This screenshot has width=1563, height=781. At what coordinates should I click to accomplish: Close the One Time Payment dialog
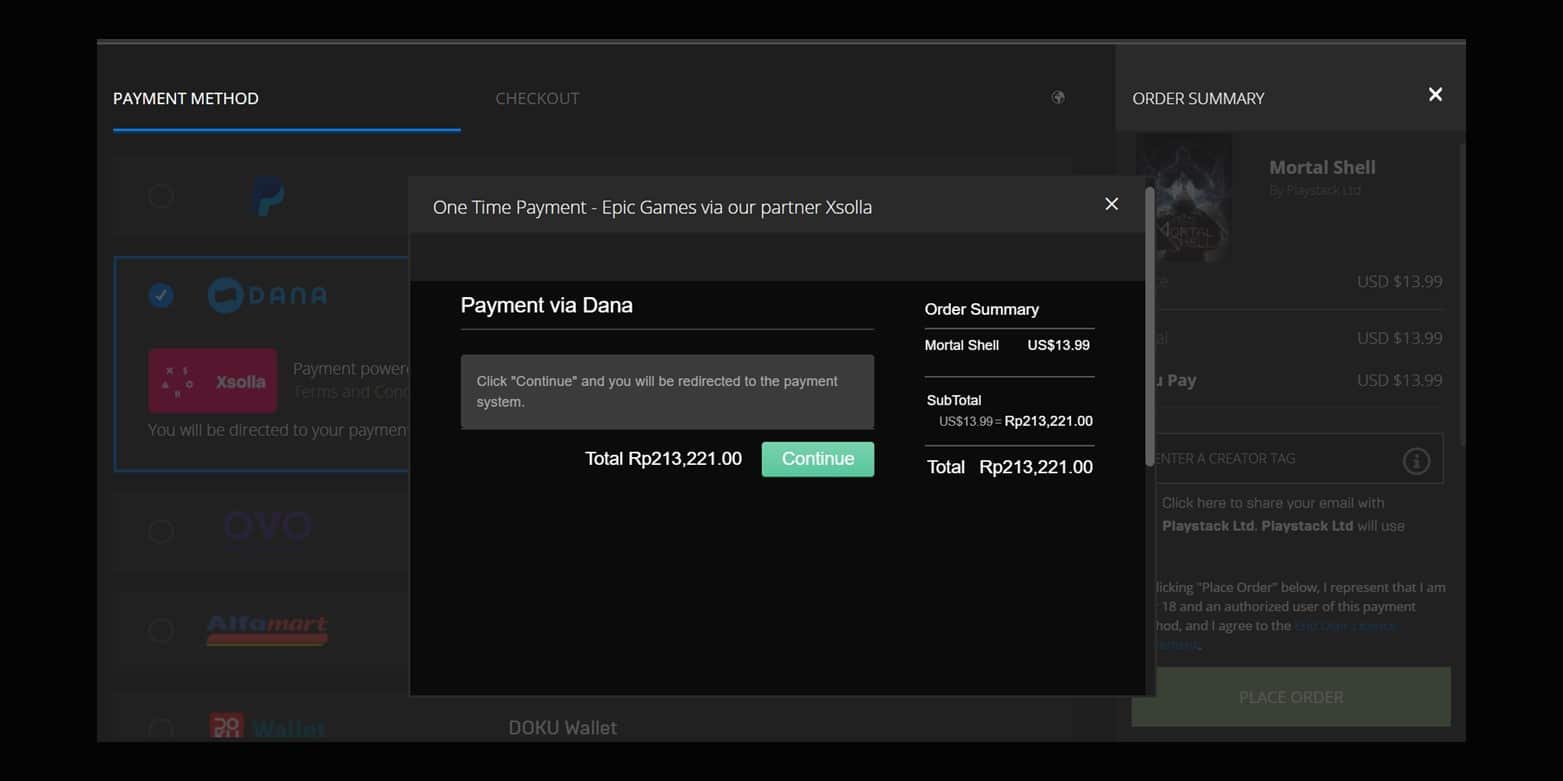point(1111,204)
